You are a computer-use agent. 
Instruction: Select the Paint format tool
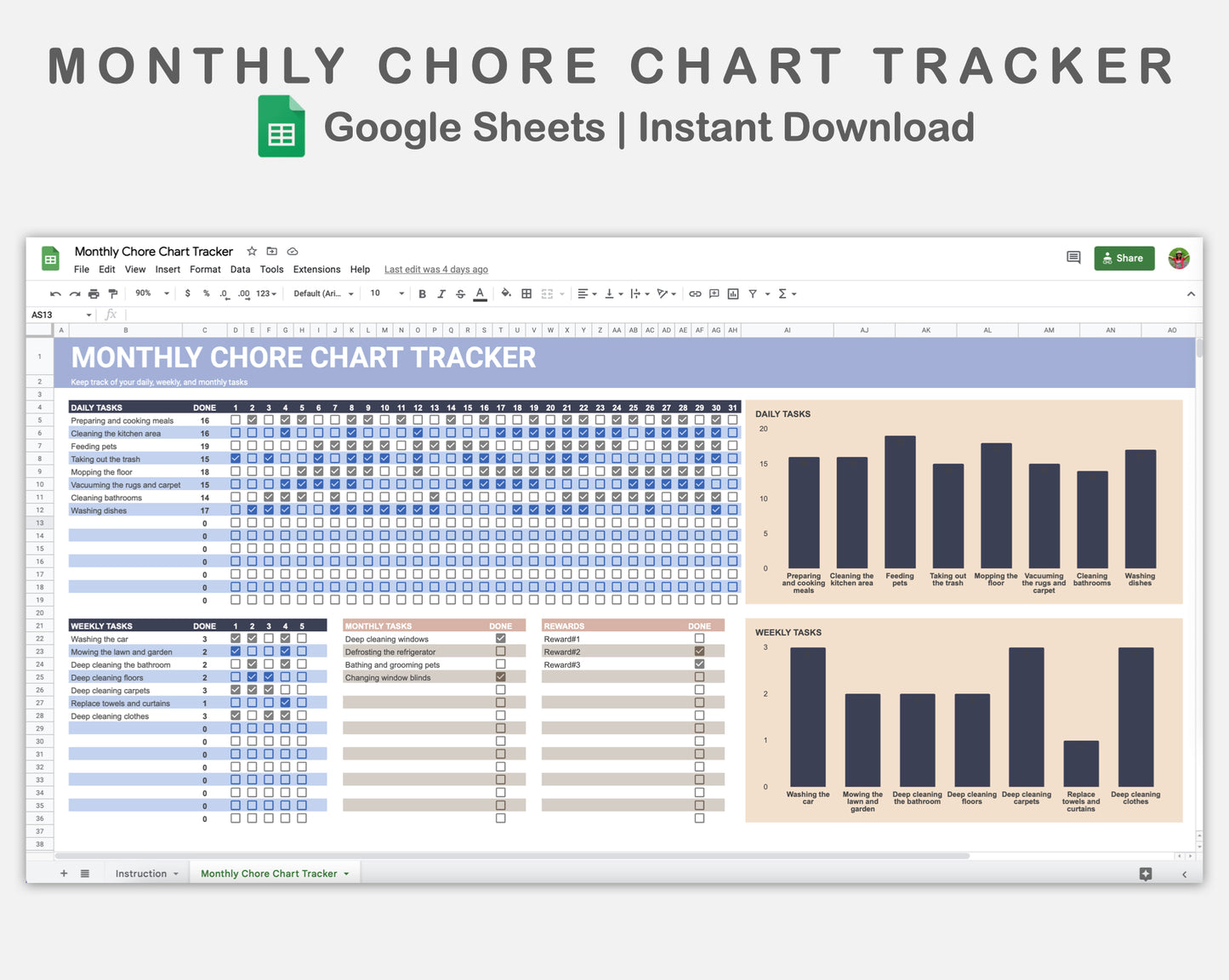point(113,293)
